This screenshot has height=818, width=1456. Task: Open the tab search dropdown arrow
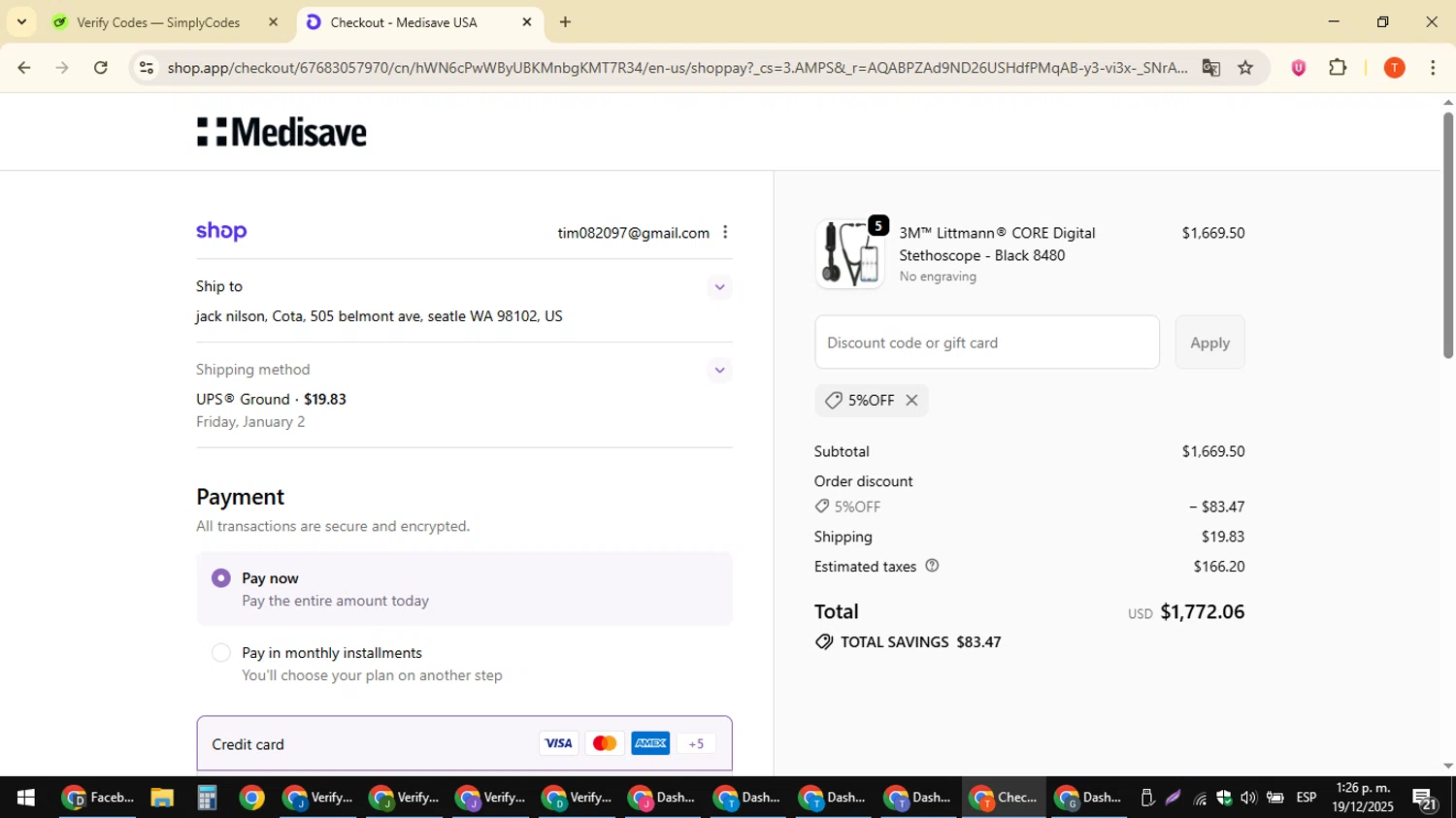pyautogui.click(x=21, y=21)
